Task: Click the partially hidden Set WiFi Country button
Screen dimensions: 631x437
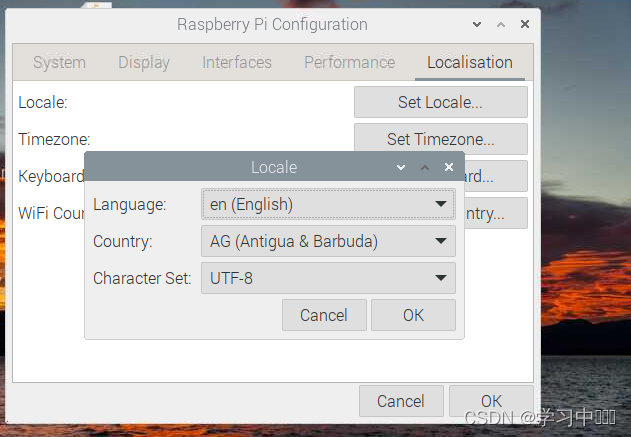Action: (x=496, y=213)
